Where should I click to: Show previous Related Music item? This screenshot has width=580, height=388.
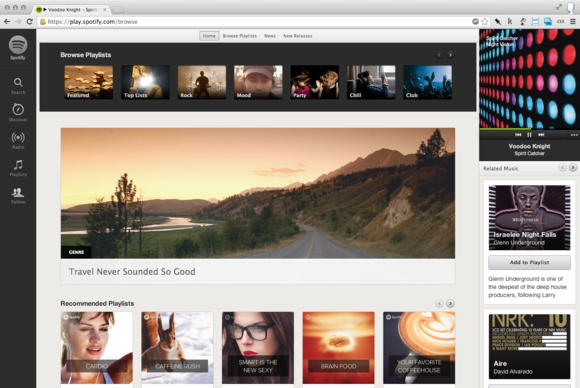[562, 168]
